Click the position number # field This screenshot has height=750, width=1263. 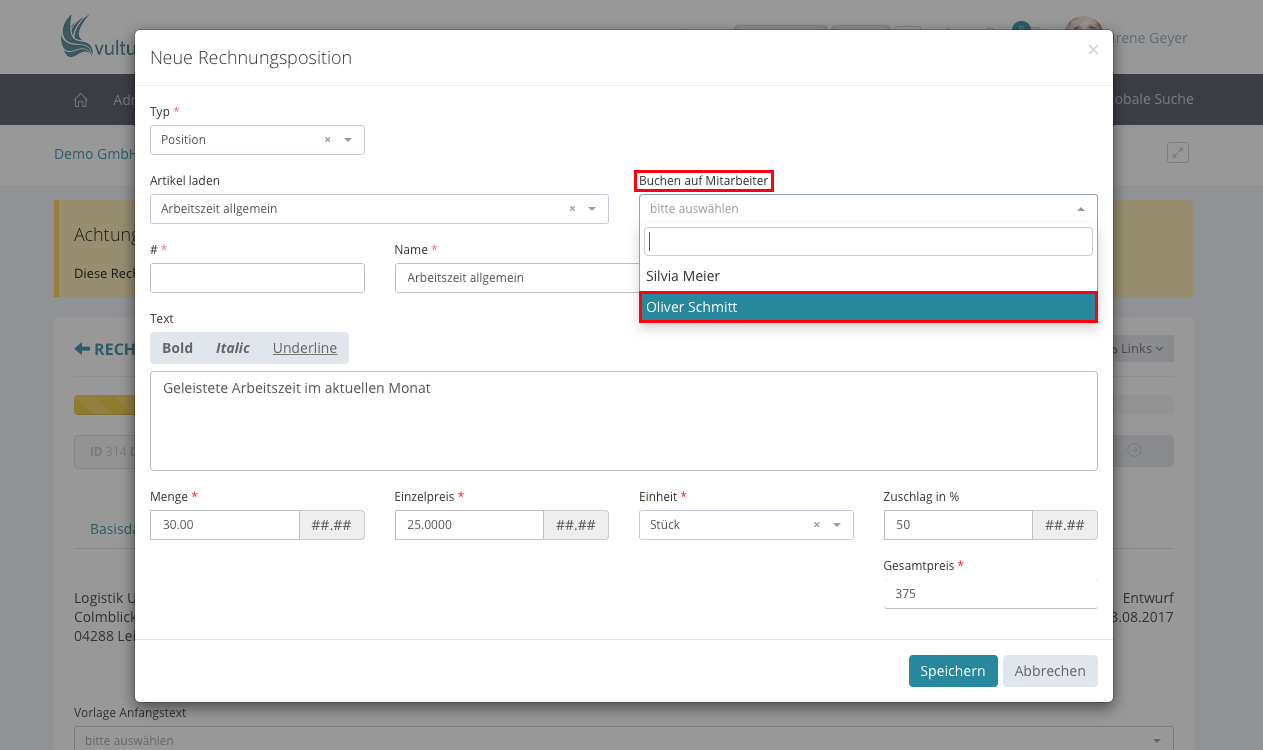pos(257,278)
